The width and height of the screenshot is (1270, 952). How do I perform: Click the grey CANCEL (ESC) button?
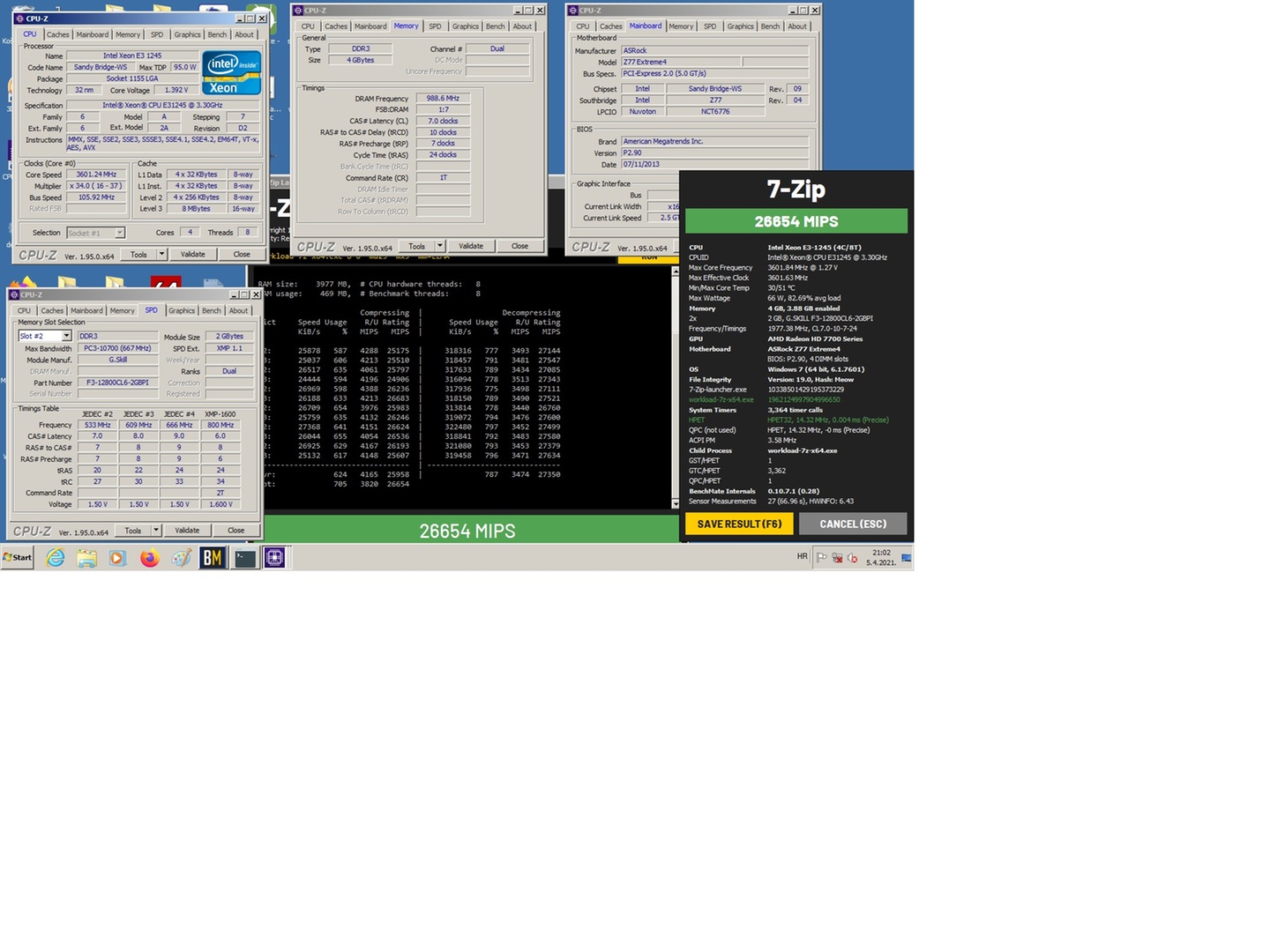point(853,524)
